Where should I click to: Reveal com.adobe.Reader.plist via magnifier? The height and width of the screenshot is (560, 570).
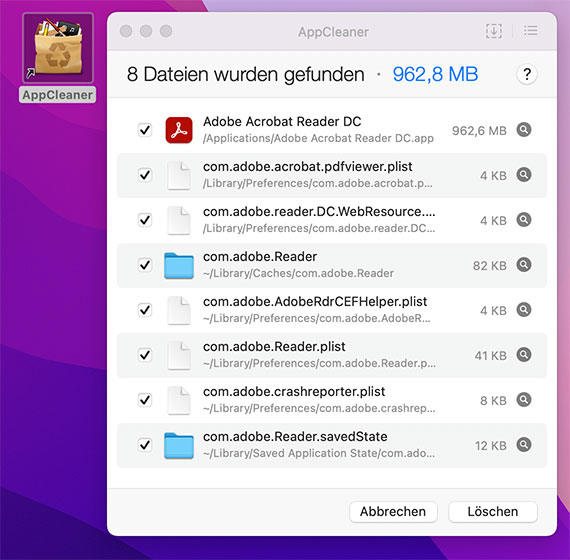(524, 355)
